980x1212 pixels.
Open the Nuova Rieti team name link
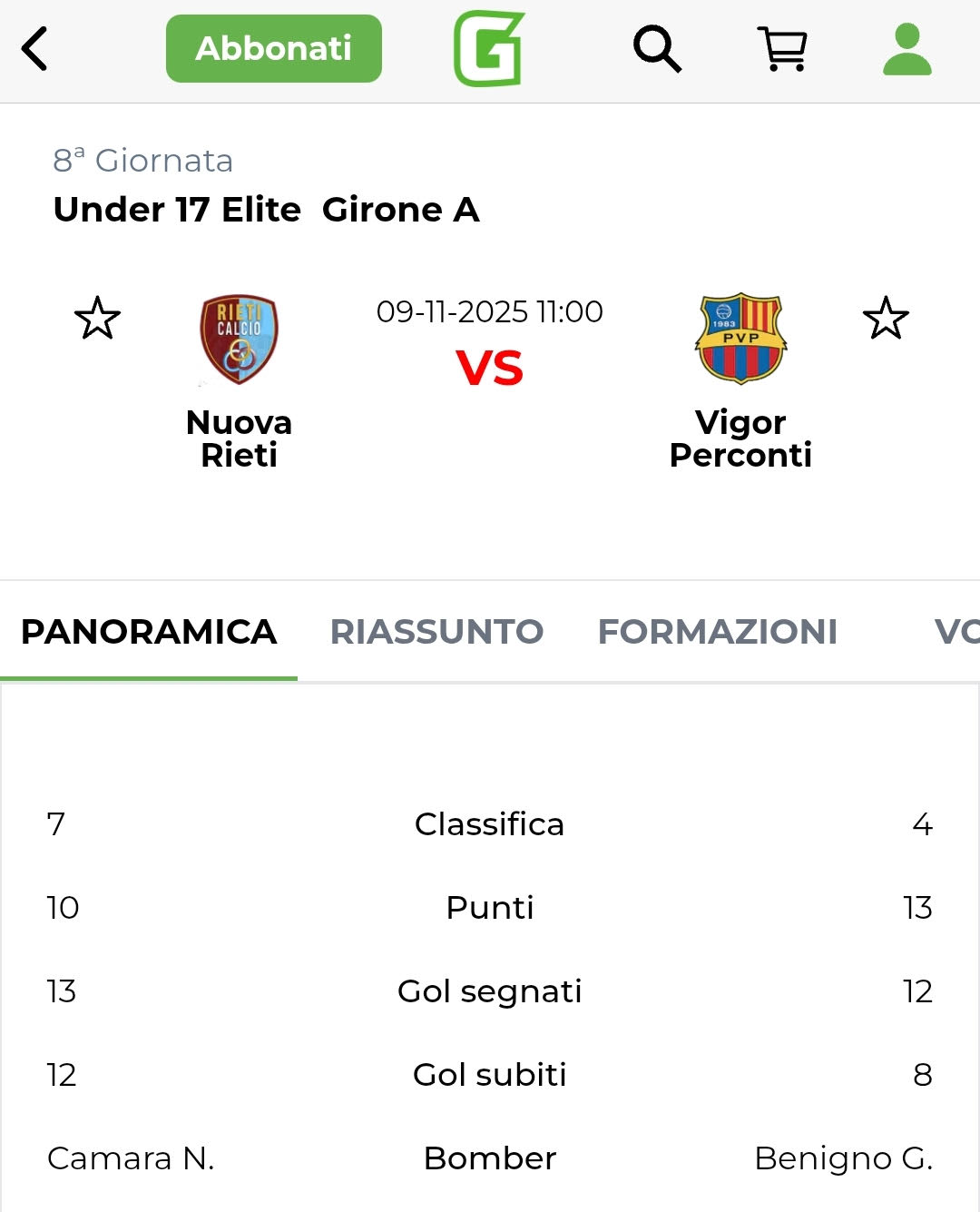(x=239, y=438)
